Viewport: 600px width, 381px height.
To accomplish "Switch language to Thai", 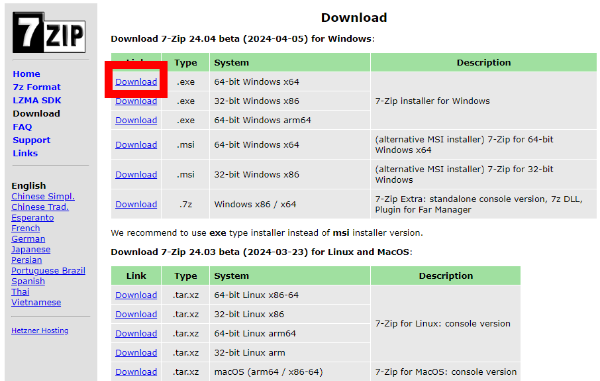I will tap(20, 292).
